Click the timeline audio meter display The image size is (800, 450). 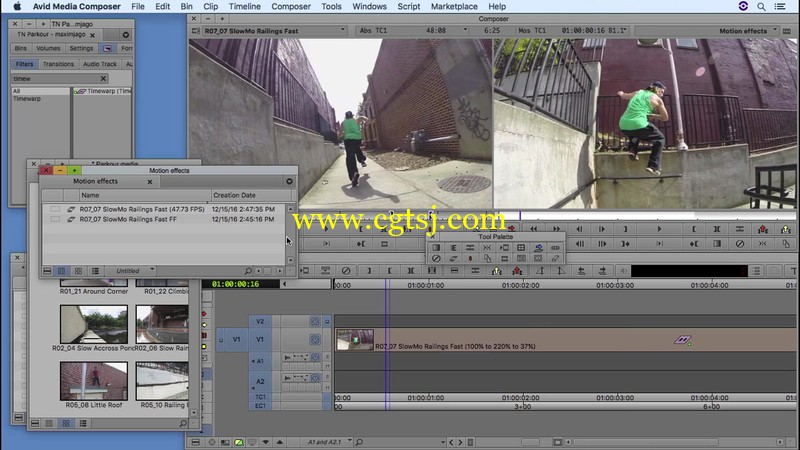click(689, 271)
